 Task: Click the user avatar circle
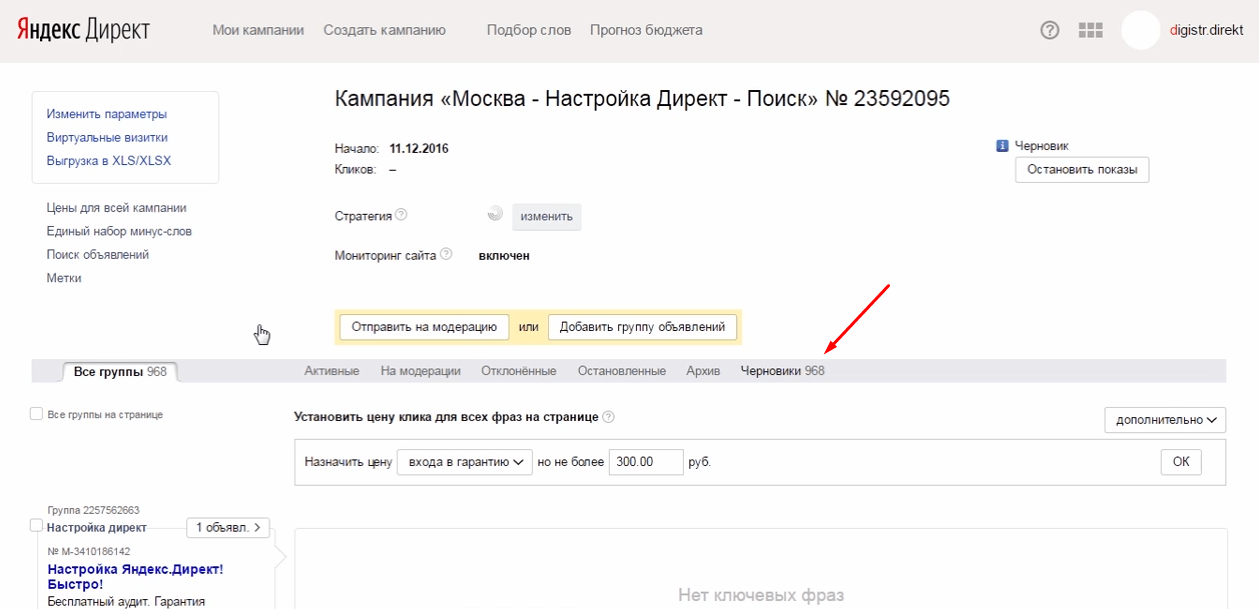click(1140, 30)
